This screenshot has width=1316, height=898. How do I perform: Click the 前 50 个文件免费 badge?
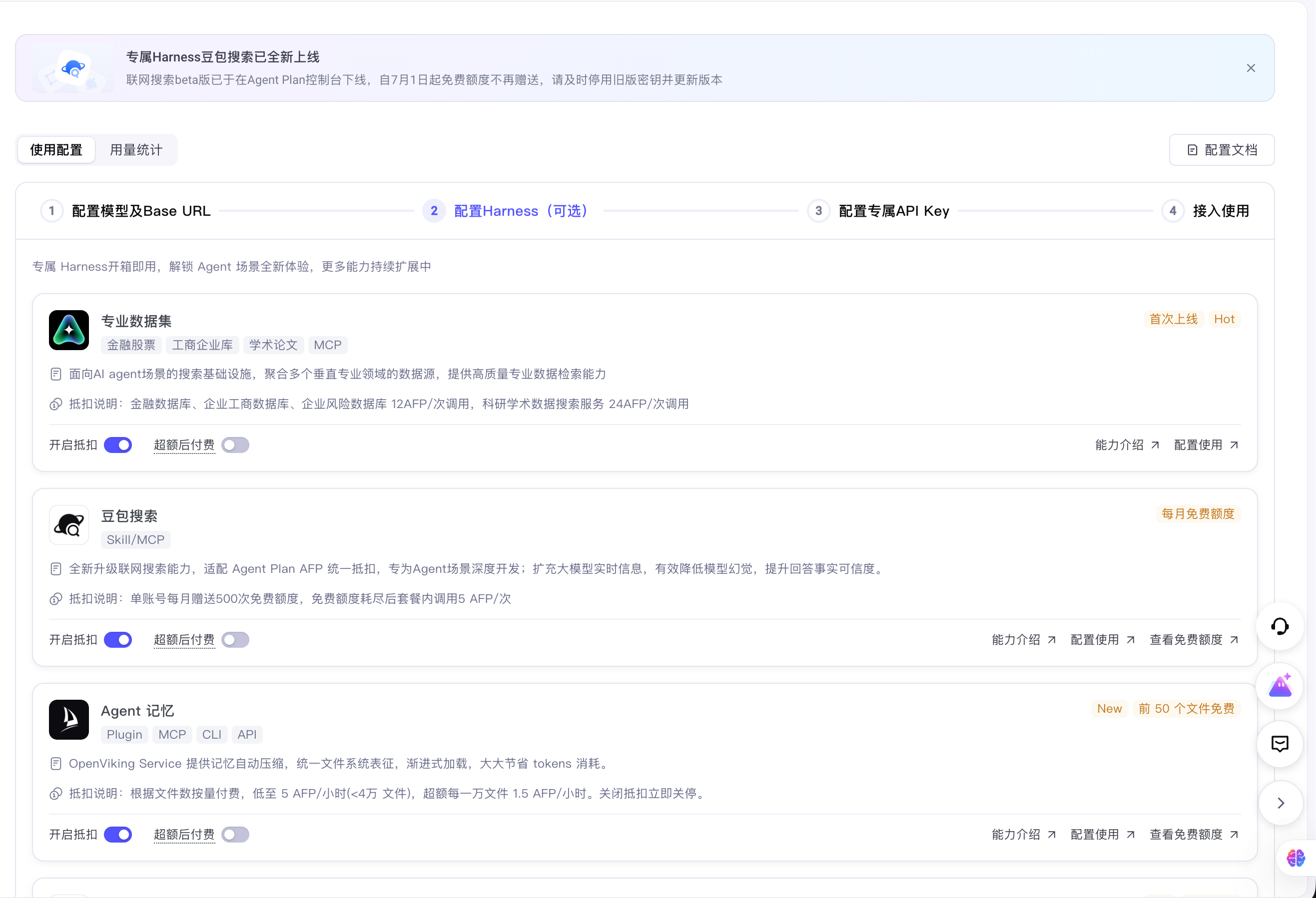[x=1186, y=708]
